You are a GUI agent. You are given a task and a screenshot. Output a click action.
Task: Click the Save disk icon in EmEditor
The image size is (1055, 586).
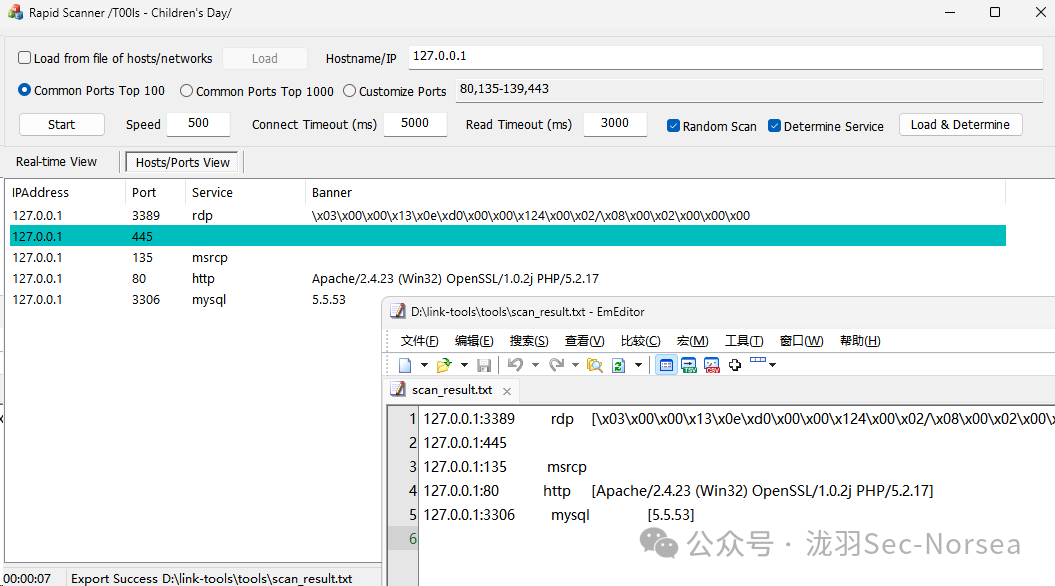(484, 365)
